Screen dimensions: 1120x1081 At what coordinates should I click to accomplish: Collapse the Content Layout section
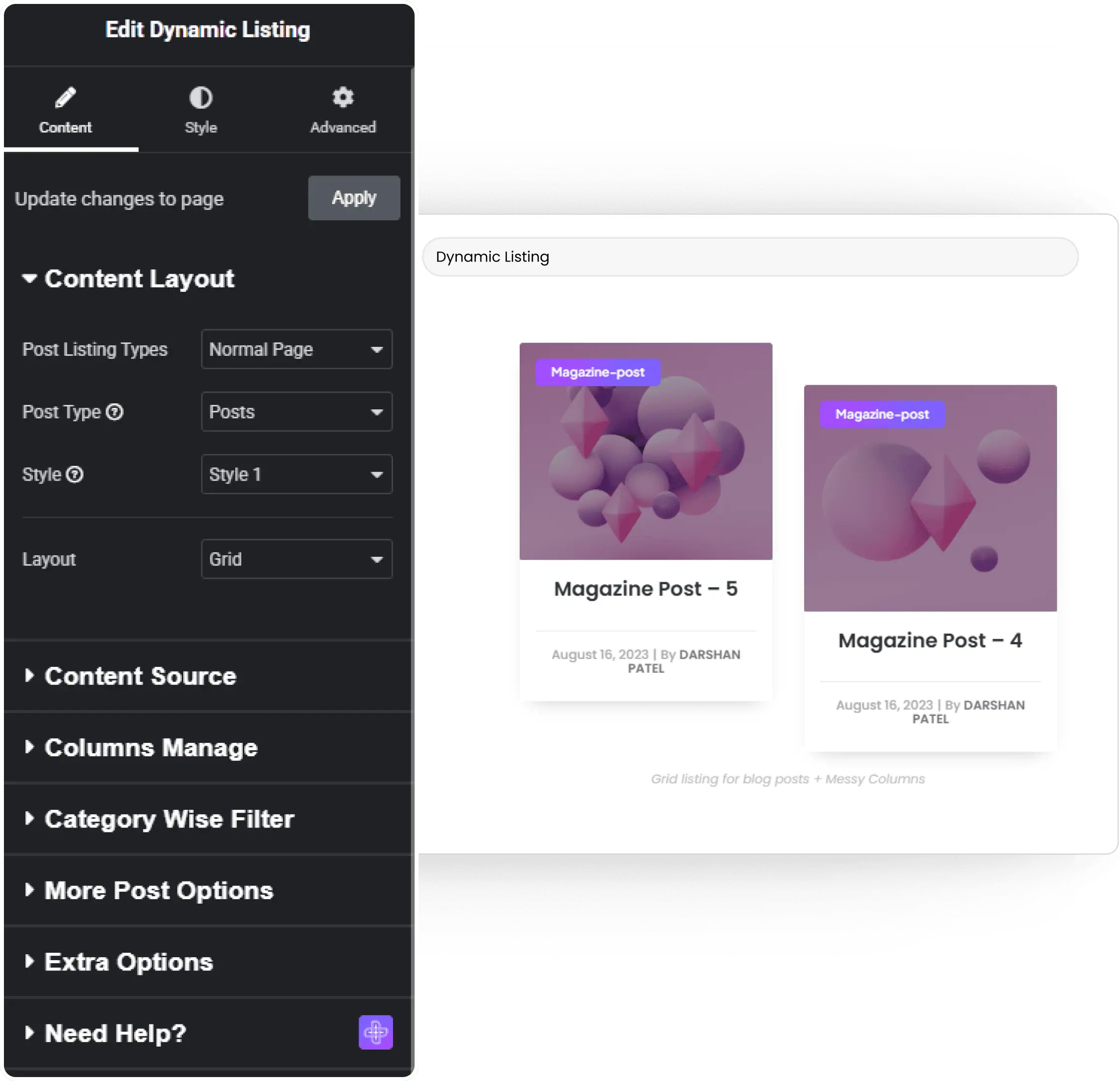139,279
